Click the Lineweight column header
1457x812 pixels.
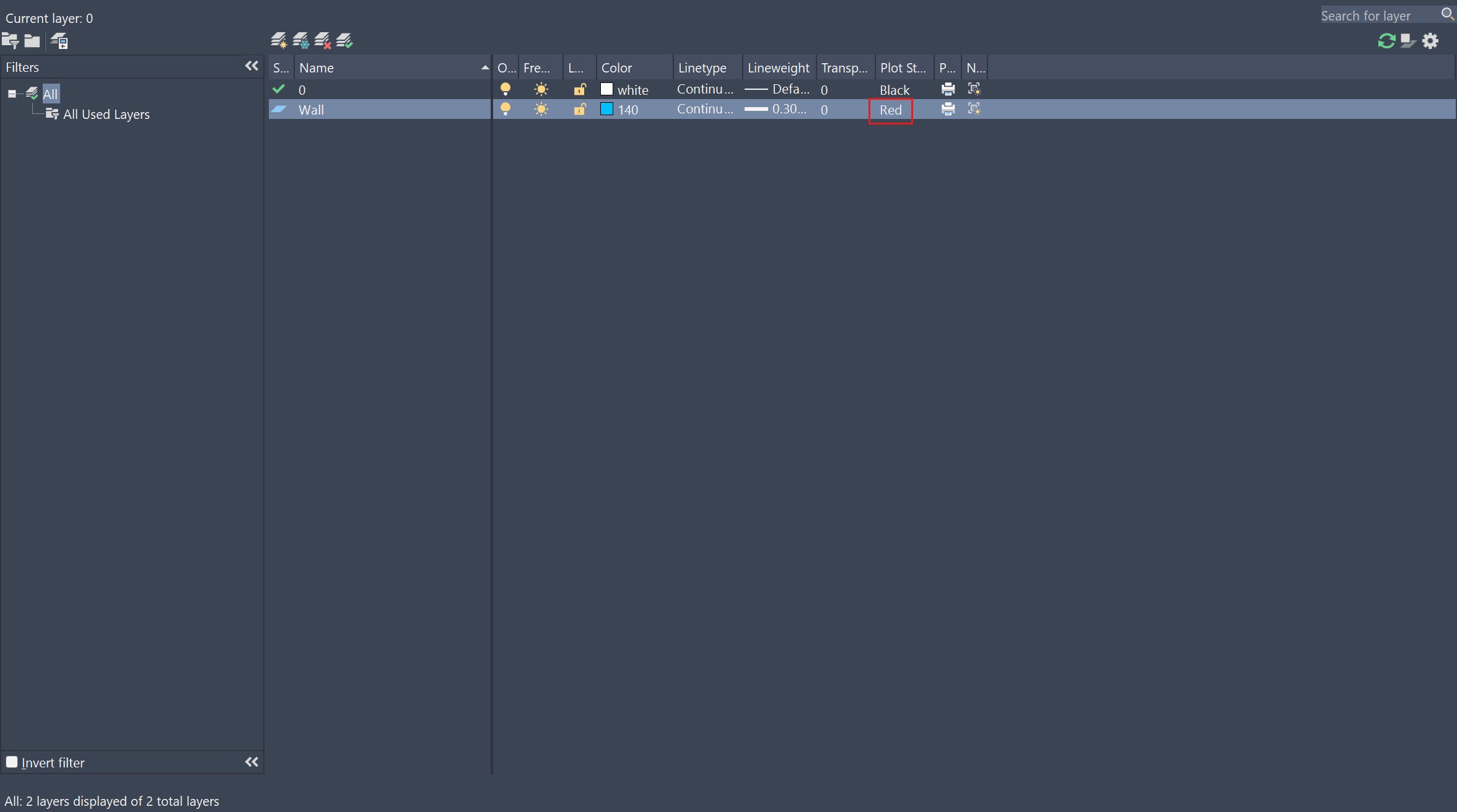coord(778,68)
